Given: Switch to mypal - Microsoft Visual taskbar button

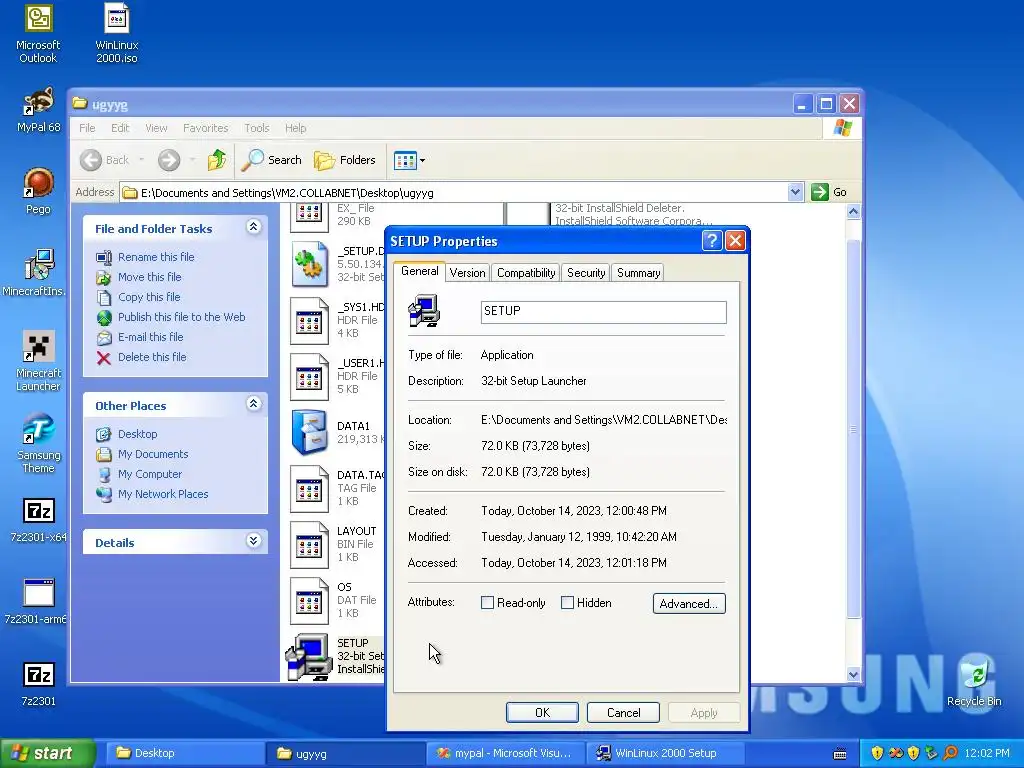Looking at the screenshot, I should (505, 753).
